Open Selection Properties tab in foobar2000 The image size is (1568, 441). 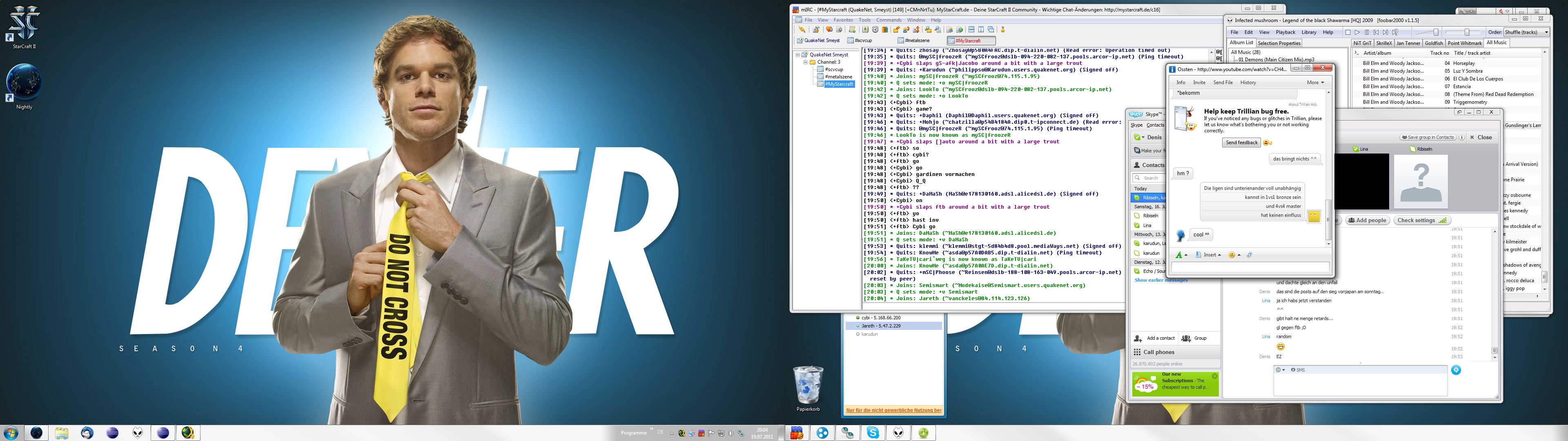(x=1279, y=43)
